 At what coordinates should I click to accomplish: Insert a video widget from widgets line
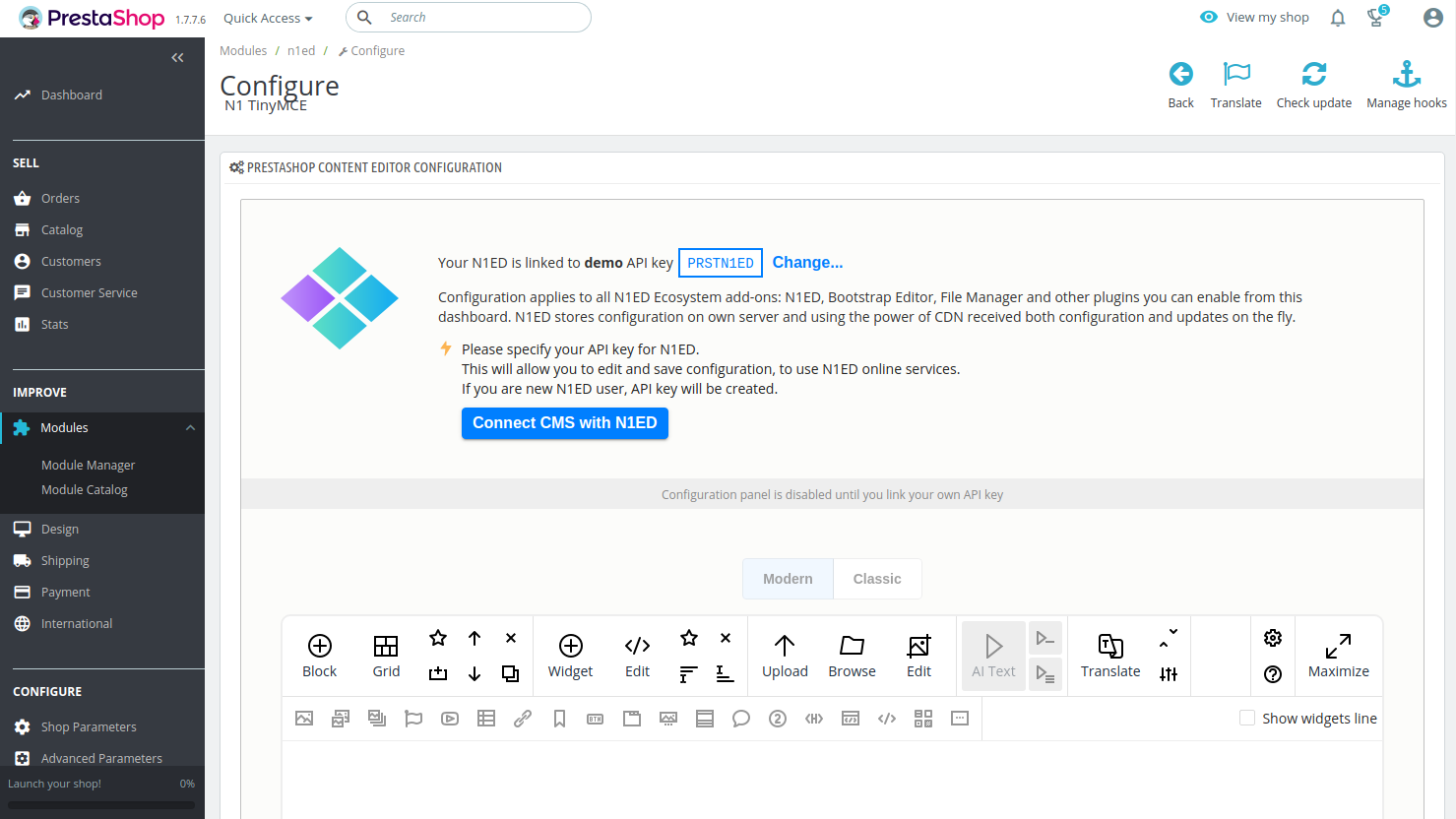tap(450, 719)
